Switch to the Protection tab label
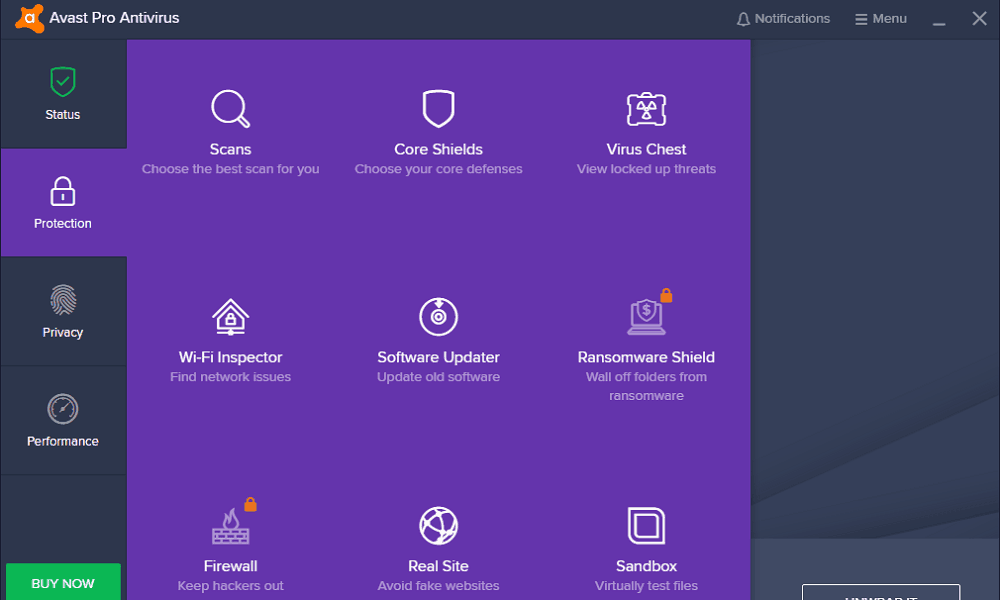Image resolution: width=1000 pixels, height=600 pixels. (62, 224)
